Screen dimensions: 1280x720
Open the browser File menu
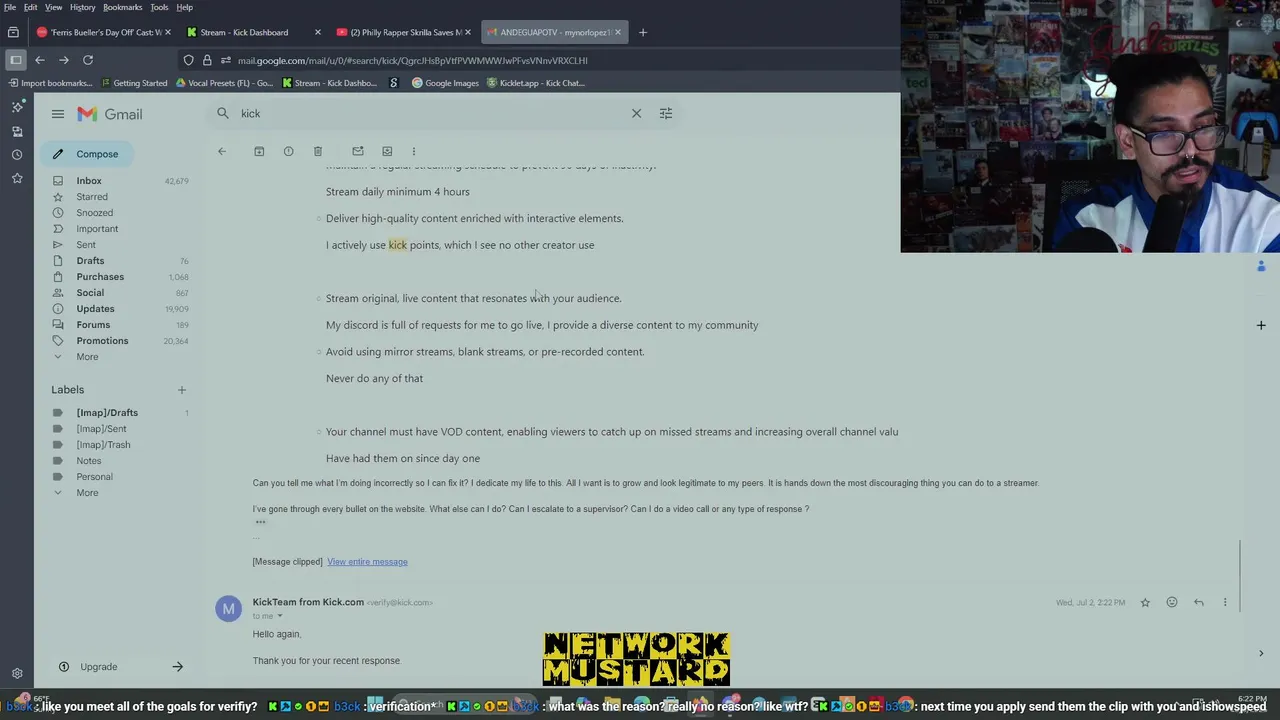point(10,7)
